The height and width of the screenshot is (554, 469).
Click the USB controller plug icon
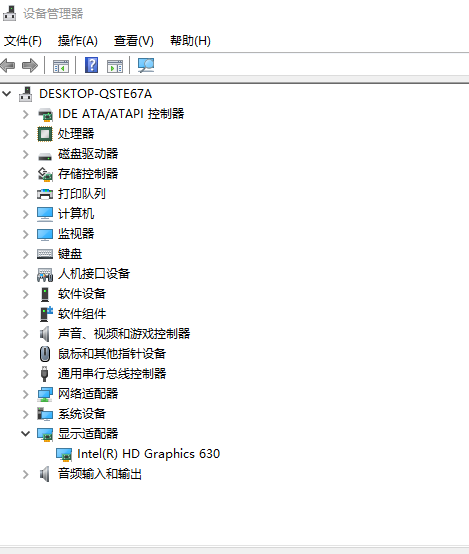(45, 374)
